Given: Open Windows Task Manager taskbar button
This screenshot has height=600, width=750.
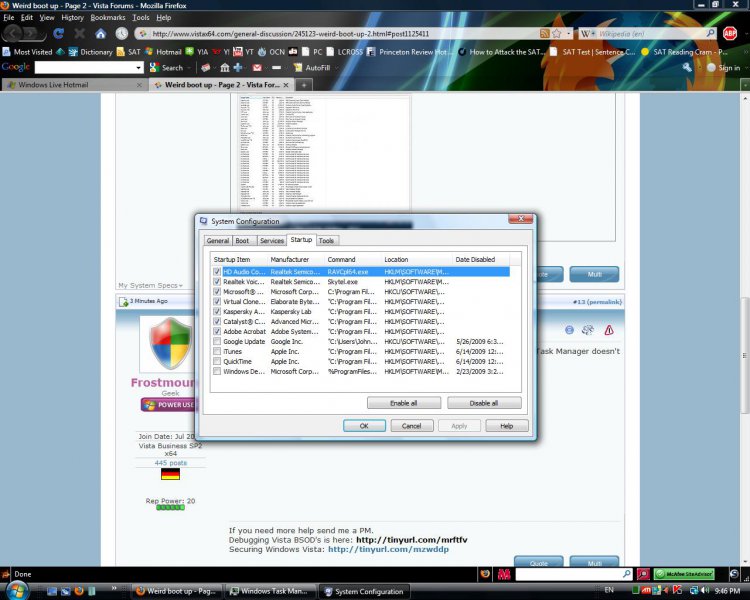Looking at the screenshot, I should coord(269,591).
